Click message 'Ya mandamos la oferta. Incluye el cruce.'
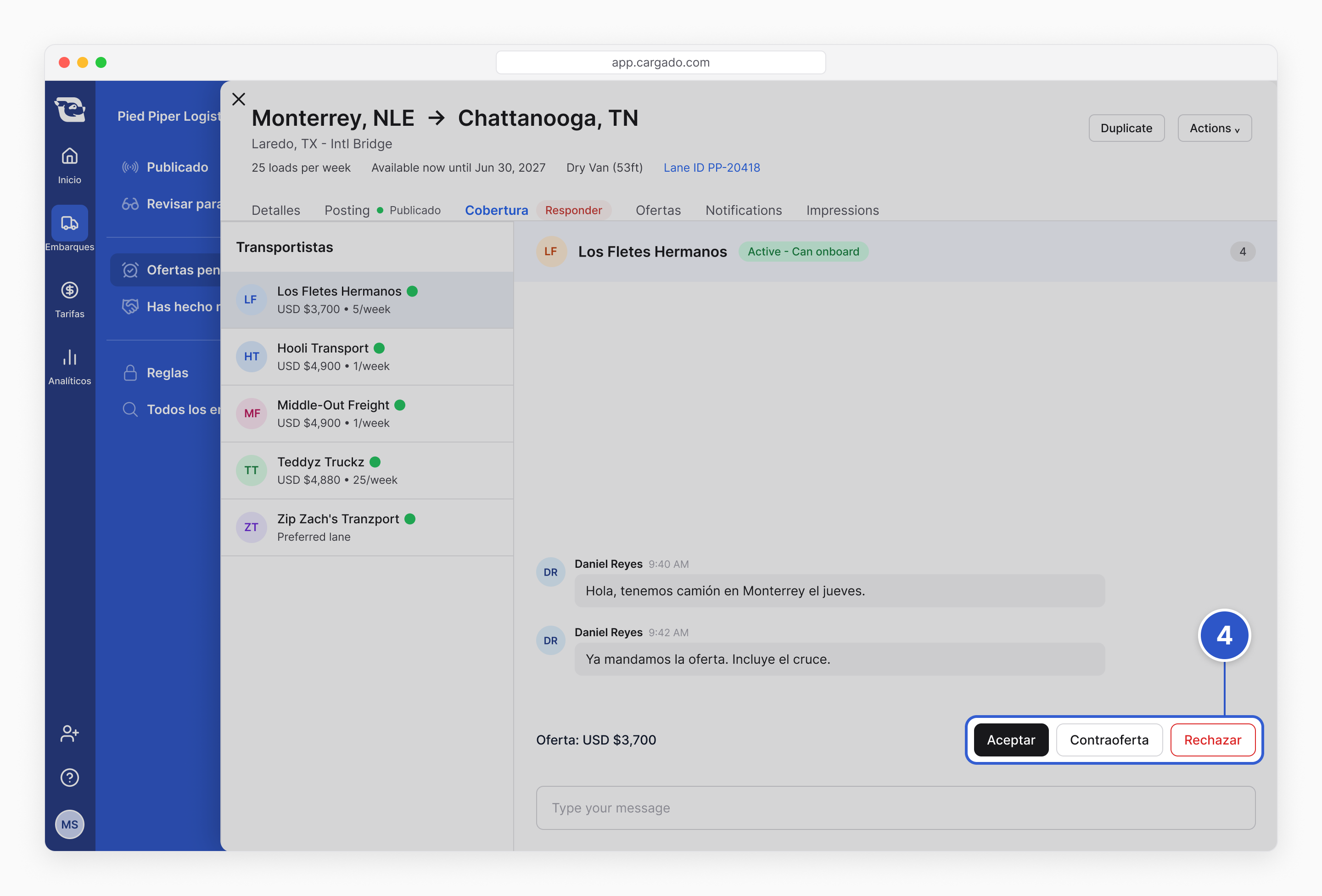The height and width of the screenshot is (896, 1322). point(839,659)
